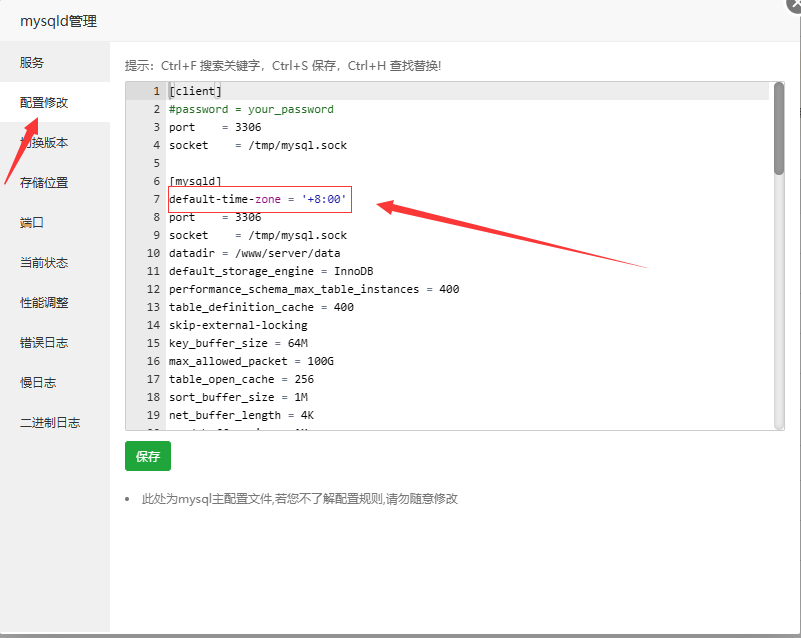Image resolution: width=801 pixels, height=638 pixels.
Task: Open the 端口 tab
Action: [x=55, y=222]
